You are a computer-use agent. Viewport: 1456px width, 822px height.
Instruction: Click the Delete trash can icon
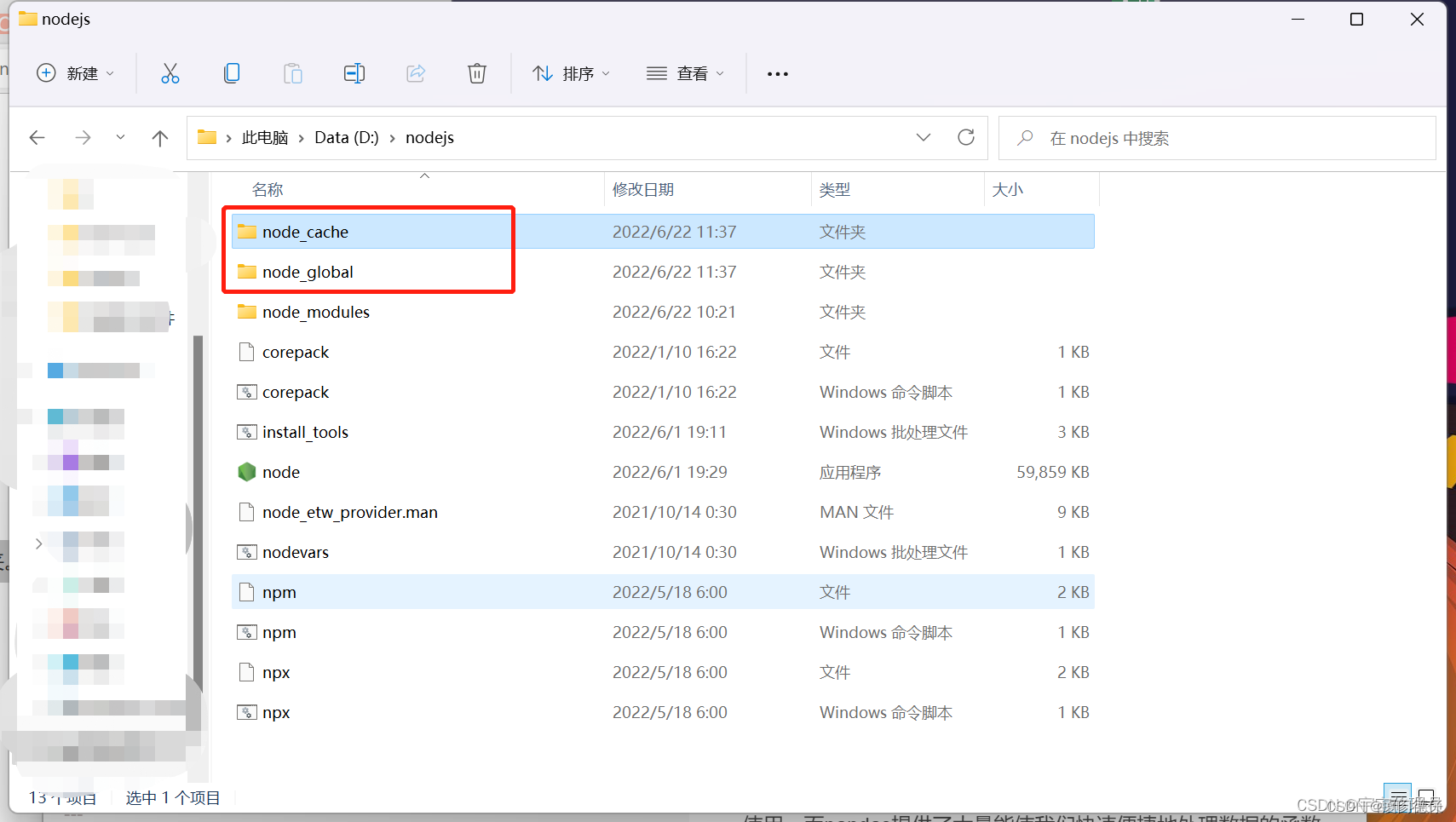pyautogui.click(x=477, y=73)
